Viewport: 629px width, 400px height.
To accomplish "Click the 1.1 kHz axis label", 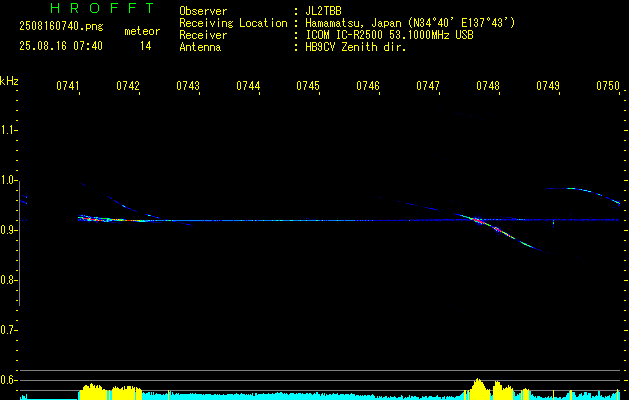I will pos(8,130).
